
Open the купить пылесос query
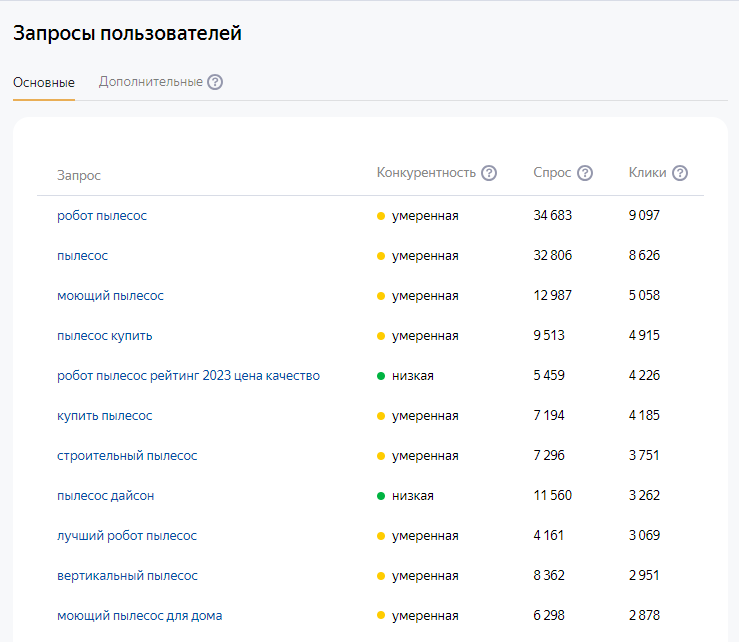pos(105,416)
